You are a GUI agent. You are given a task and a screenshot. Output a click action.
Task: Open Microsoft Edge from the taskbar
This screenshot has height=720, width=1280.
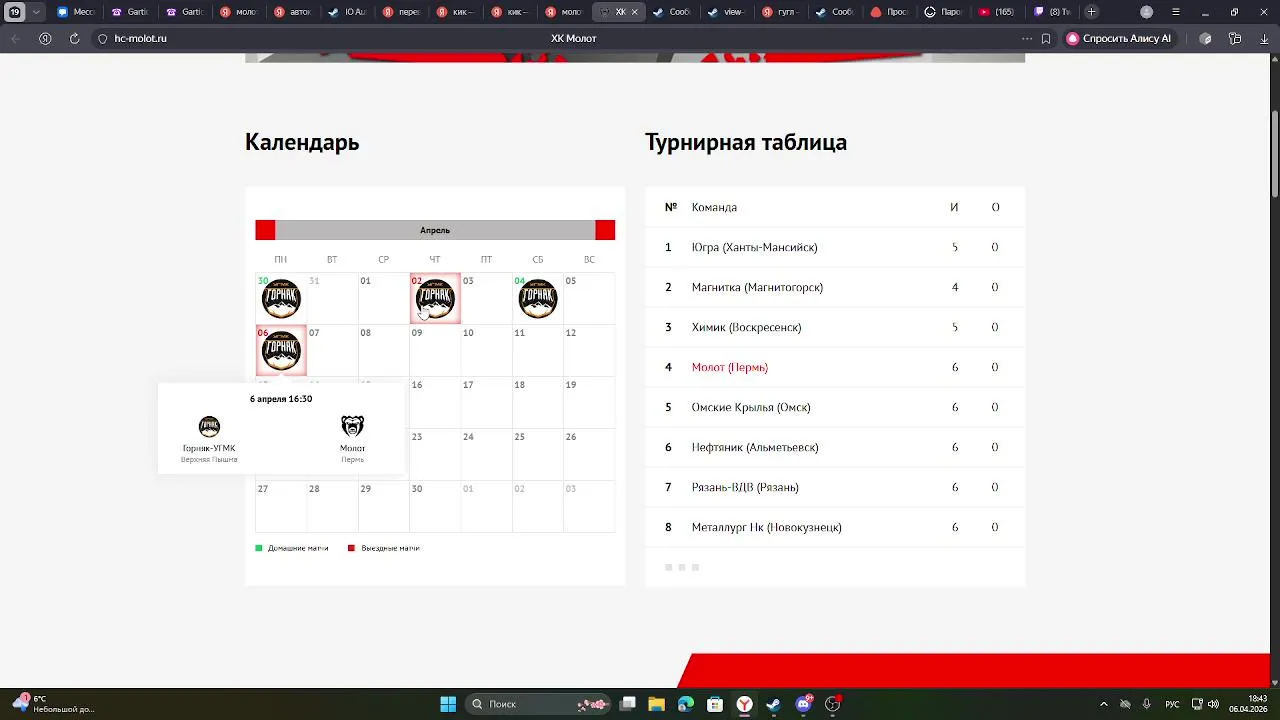point(685,704)
